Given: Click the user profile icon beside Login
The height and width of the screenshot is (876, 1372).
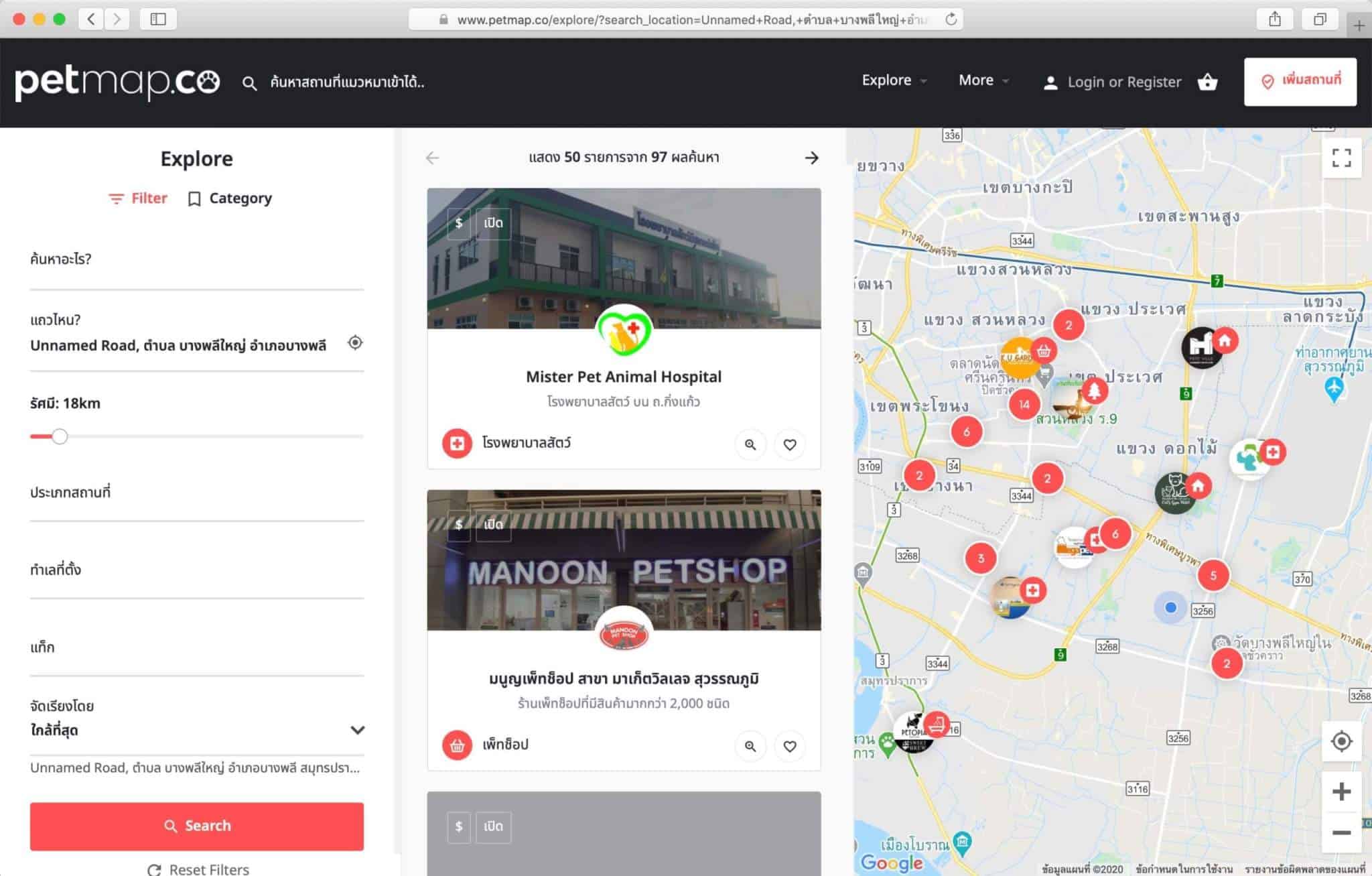Looking at the screenshot, I should click(1050, 82).
